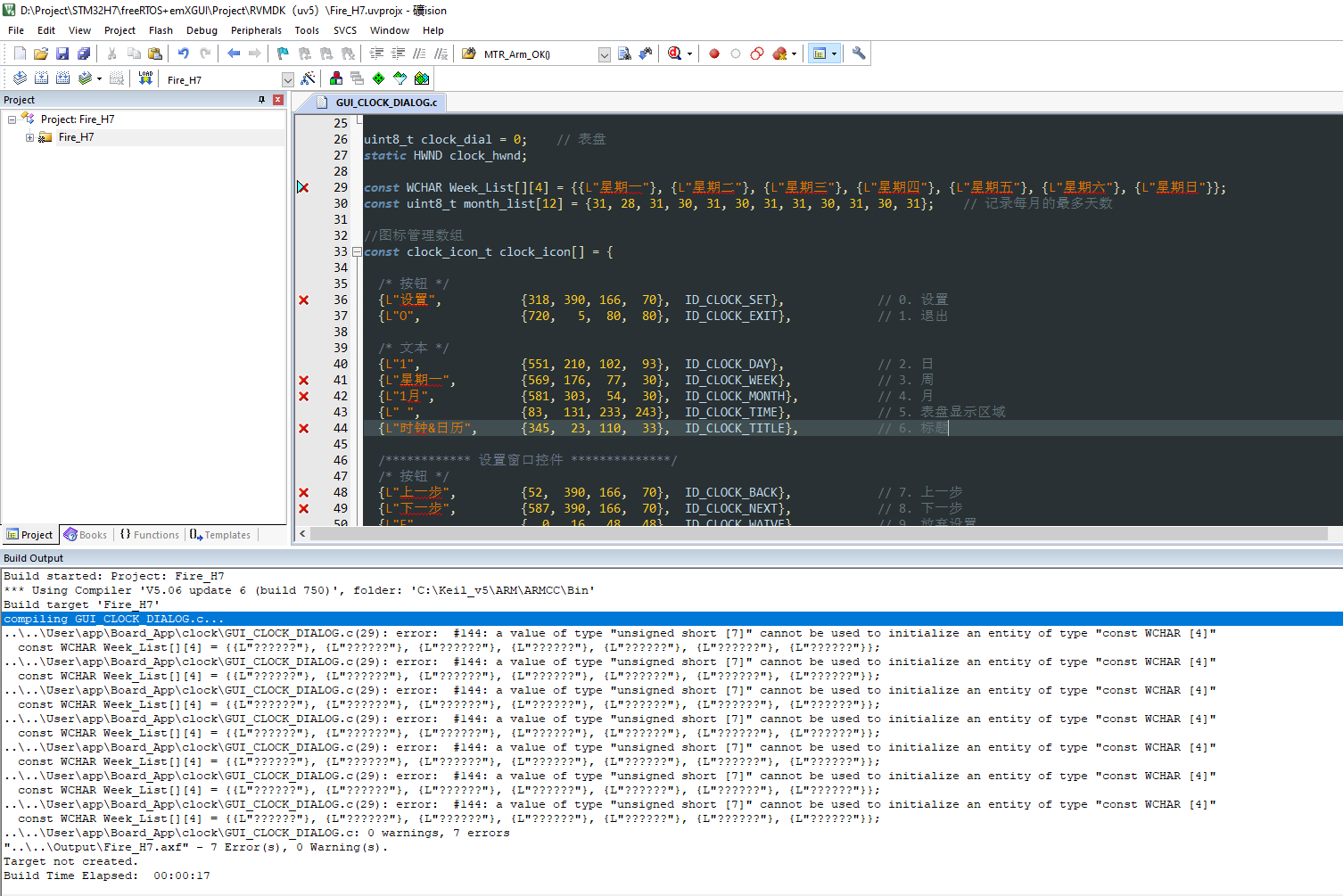
Task: Open the Peripherals menu
Action: [256, 30]
